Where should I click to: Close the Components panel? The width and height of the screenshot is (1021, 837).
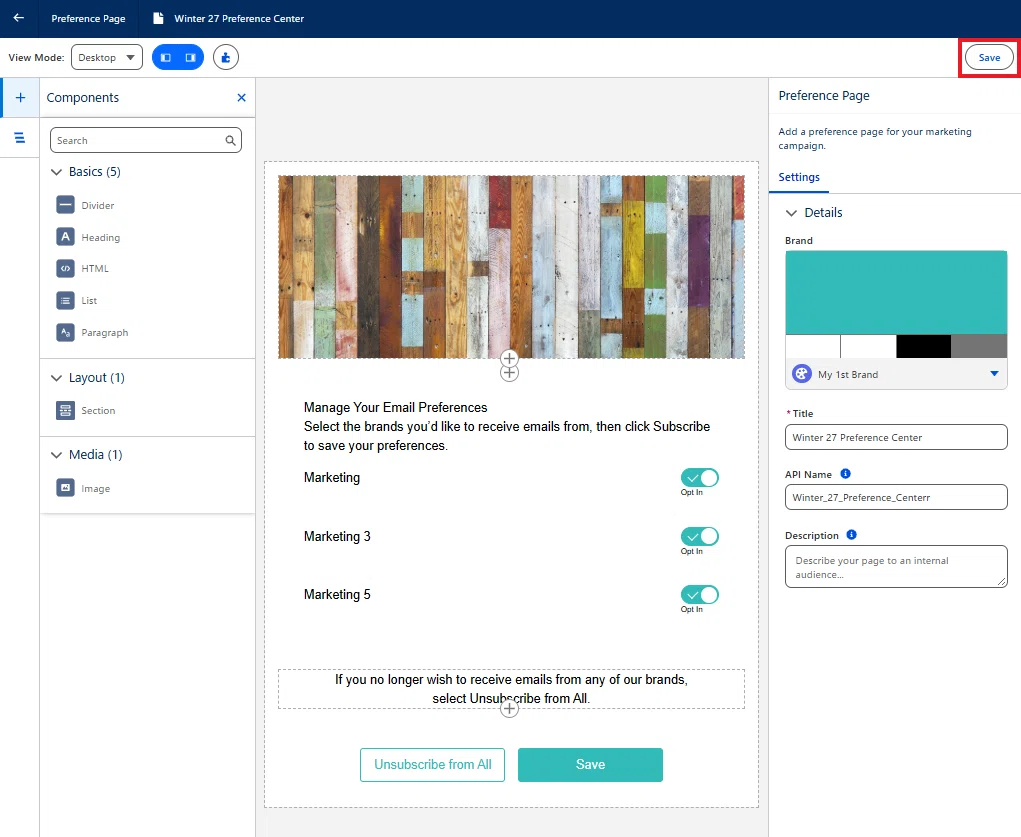pyautogui.click(x=242, y=98)
